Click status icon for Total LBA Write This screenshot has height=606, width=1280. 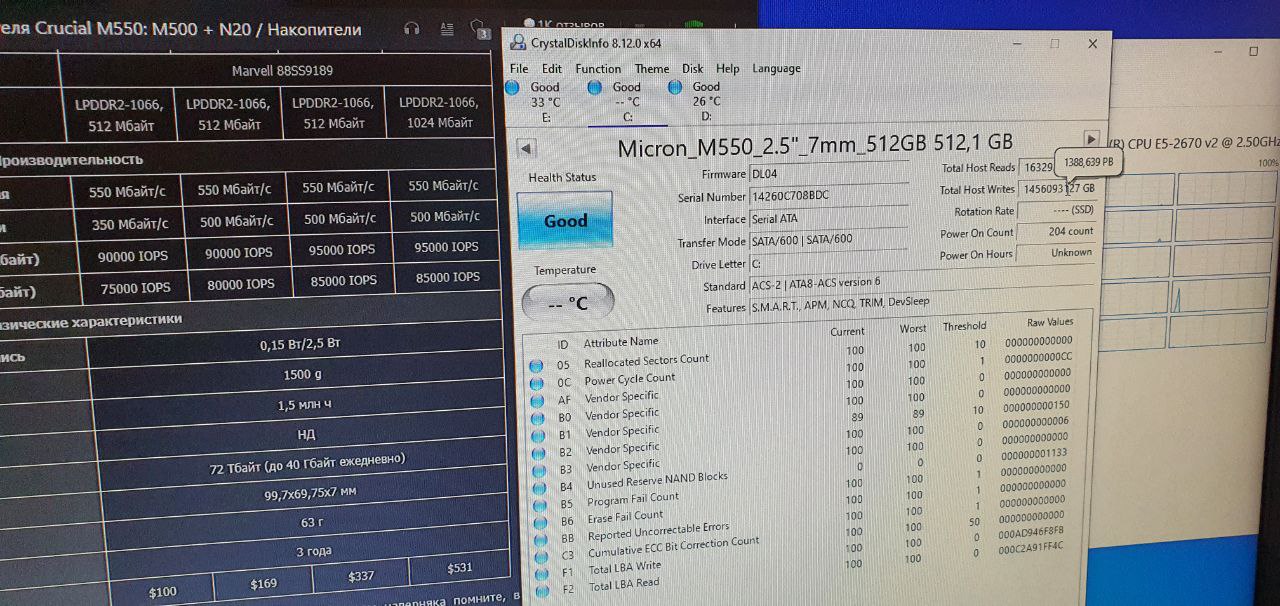(542, 574)
